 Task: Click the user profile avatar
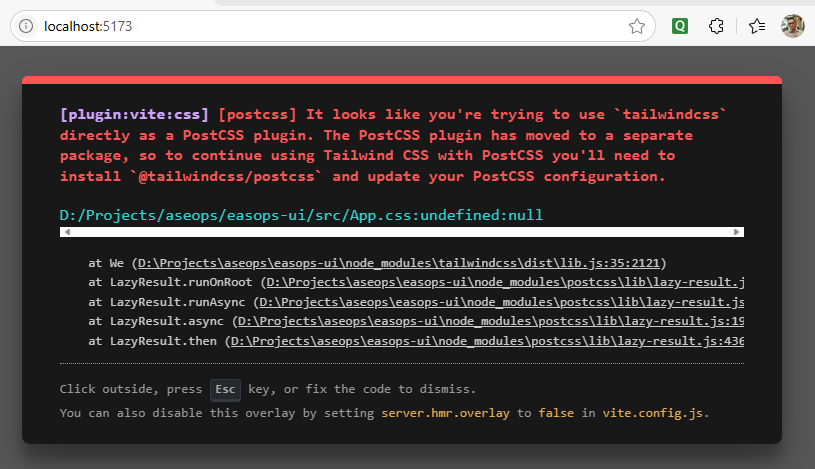pos(792,27)
